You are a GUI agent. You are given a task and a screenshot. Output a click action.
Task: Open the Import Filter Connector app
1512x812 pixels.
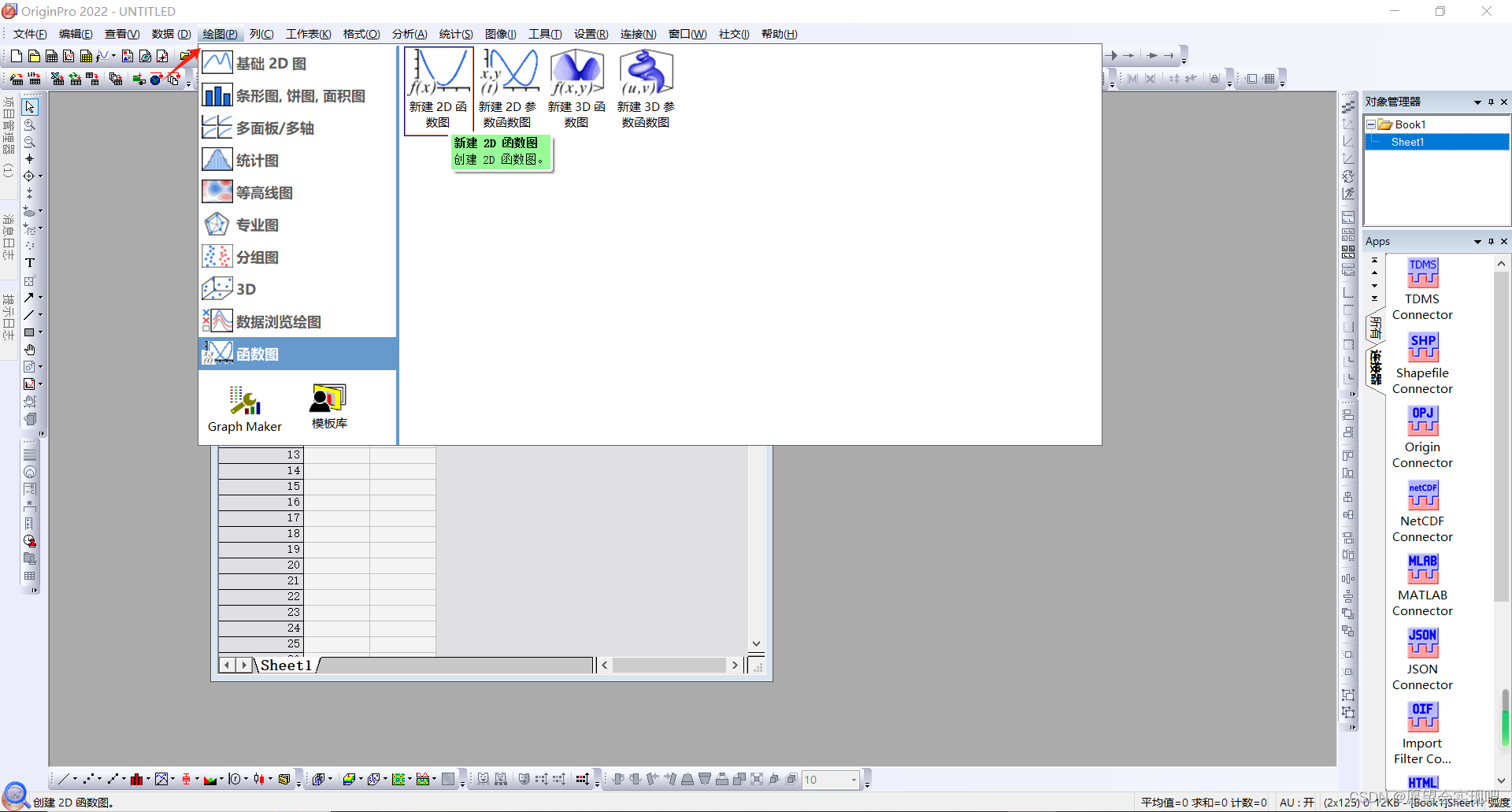pos(1422,734)
